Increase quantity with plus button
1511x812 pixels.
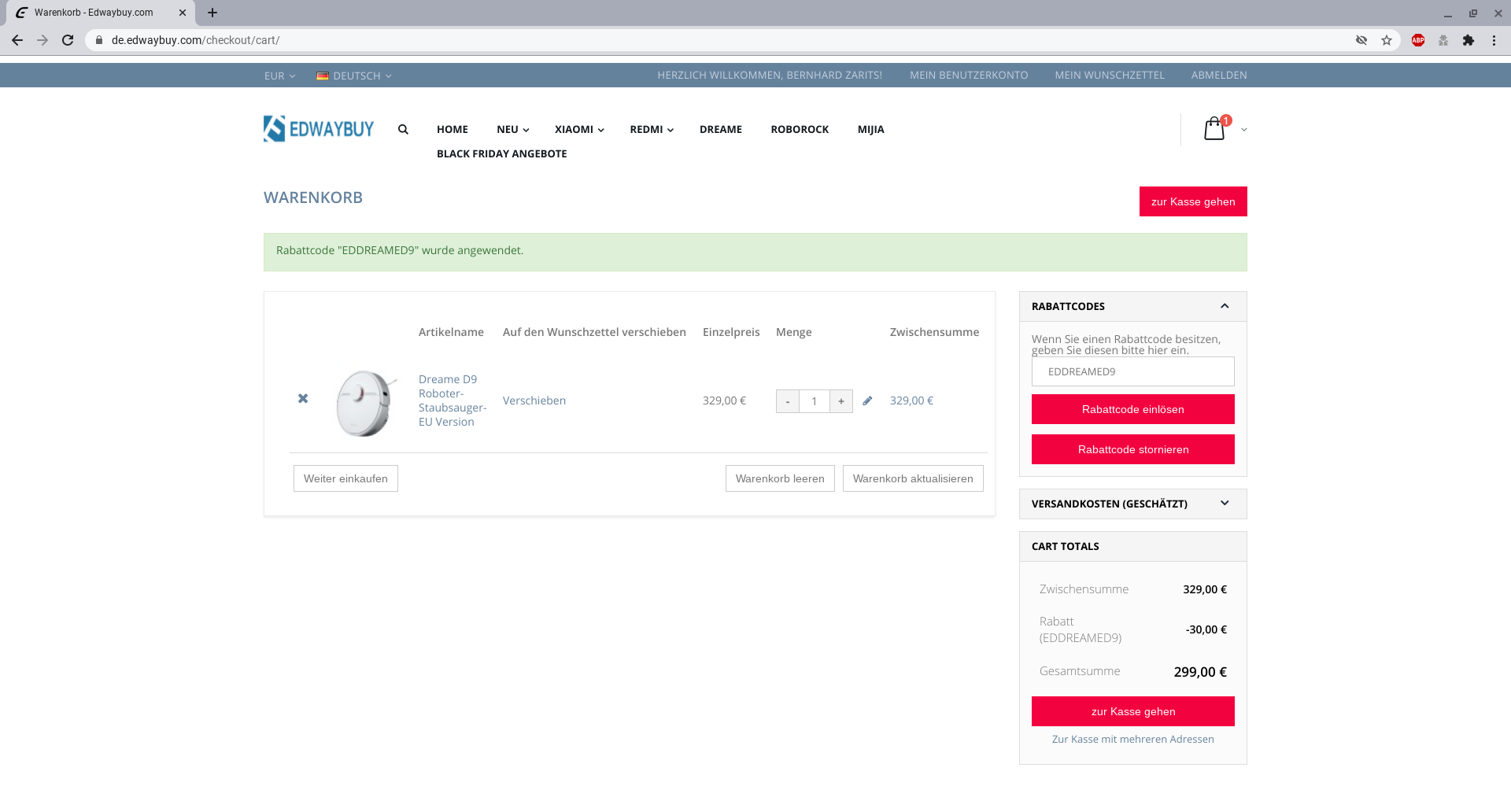[x=841, y=401]
